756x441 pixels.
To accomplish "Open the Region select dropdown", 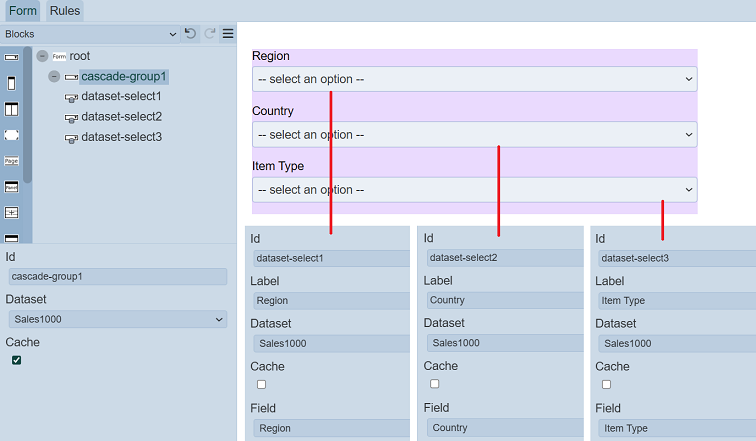I will [x=475, y=79].
